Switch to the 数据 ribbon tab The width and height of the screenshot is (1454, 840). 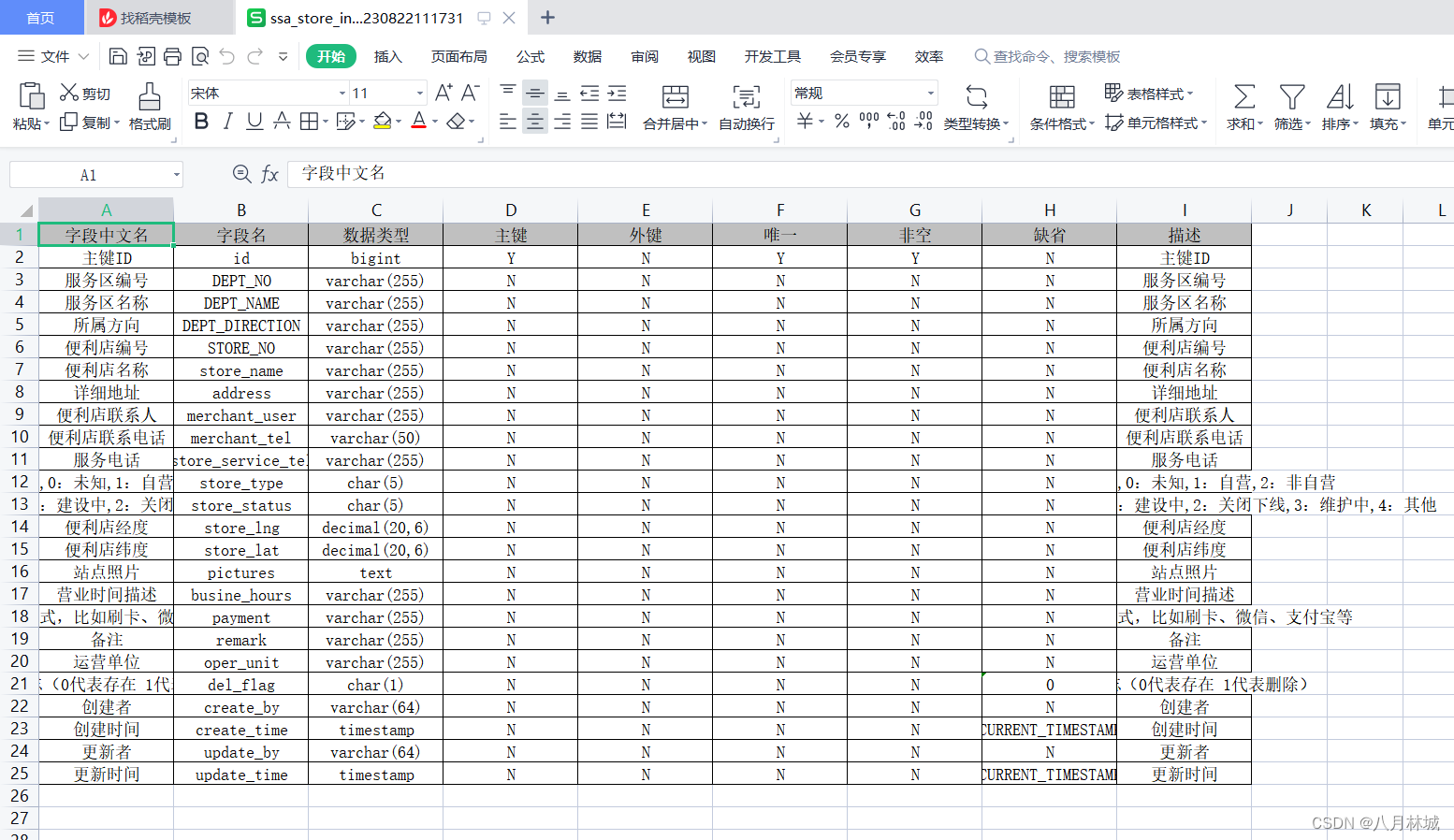588,56
